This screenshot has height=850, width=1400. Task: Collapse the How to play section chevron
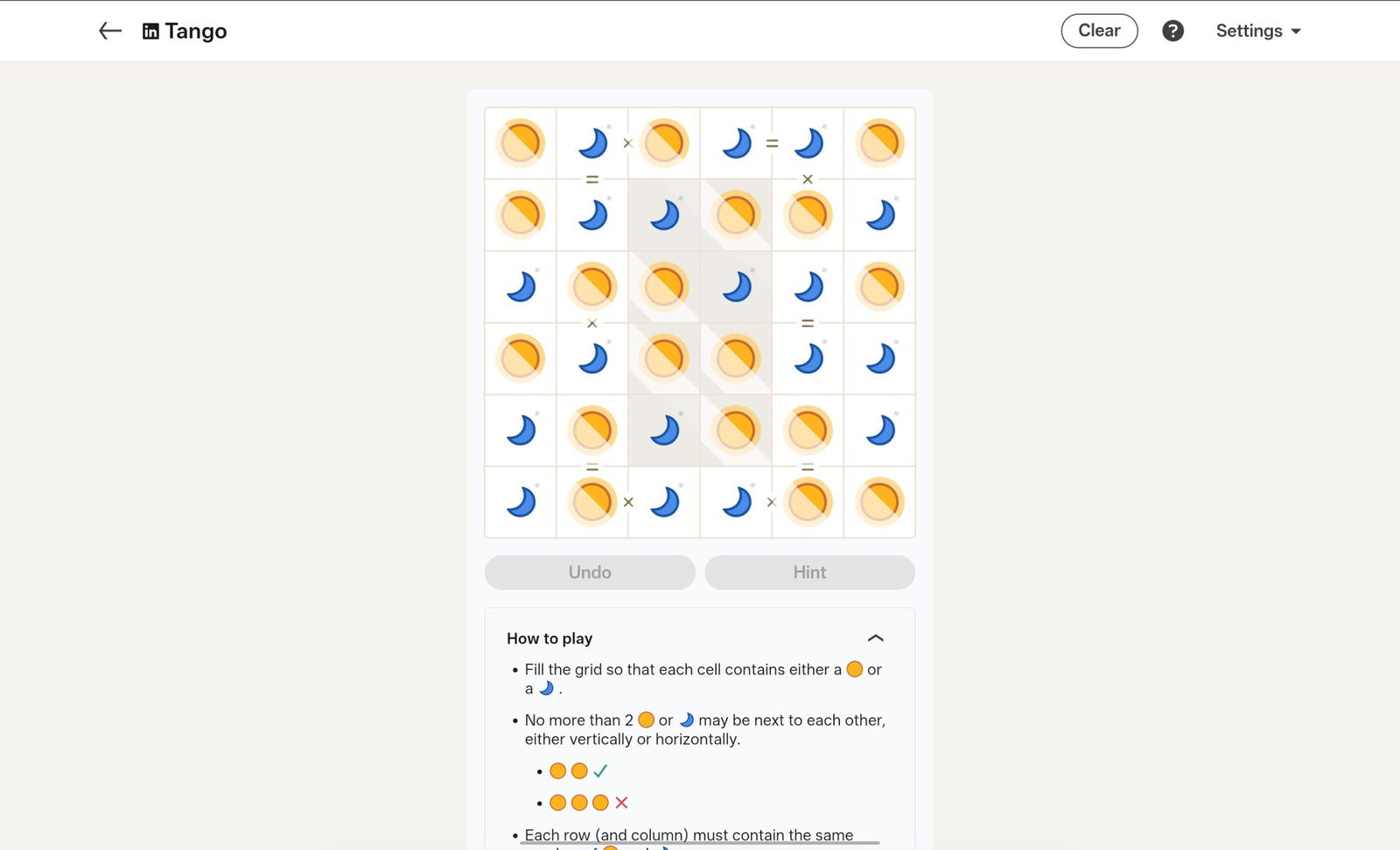click(875, 638)
